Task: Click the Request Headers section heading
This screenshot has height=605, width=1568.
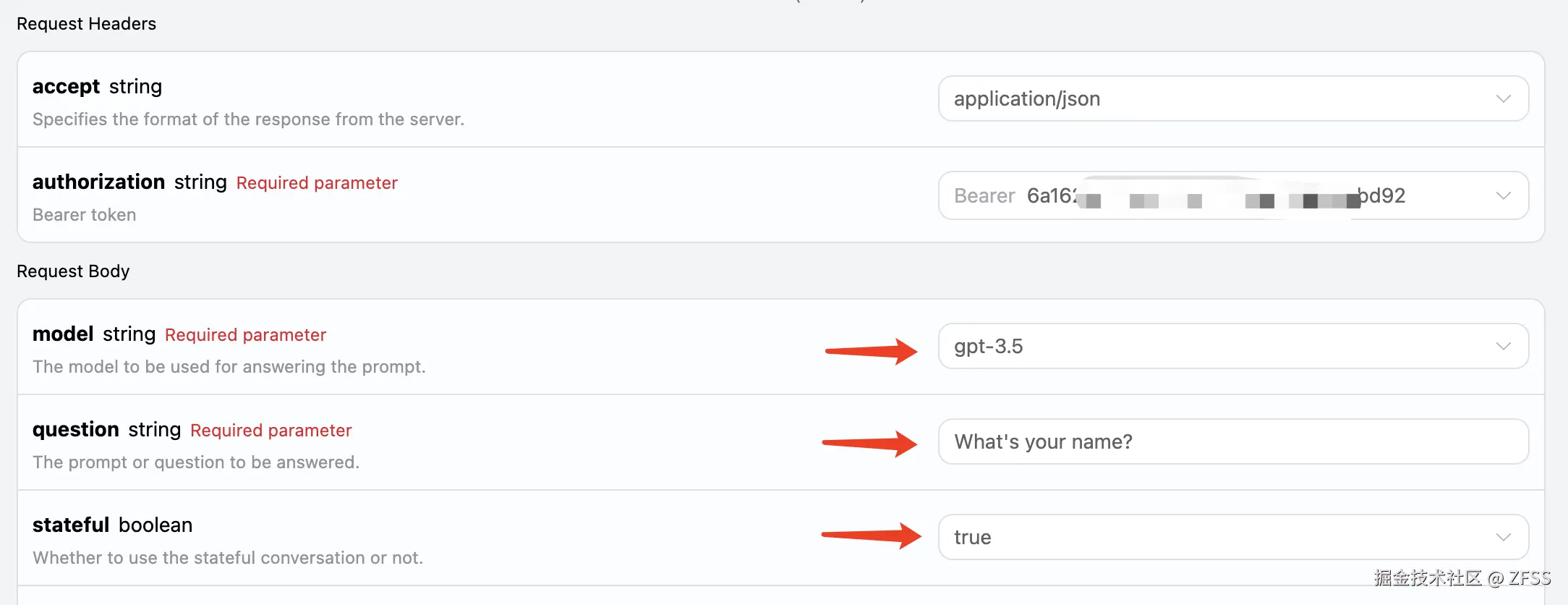Action: click(x=86, y=24)
